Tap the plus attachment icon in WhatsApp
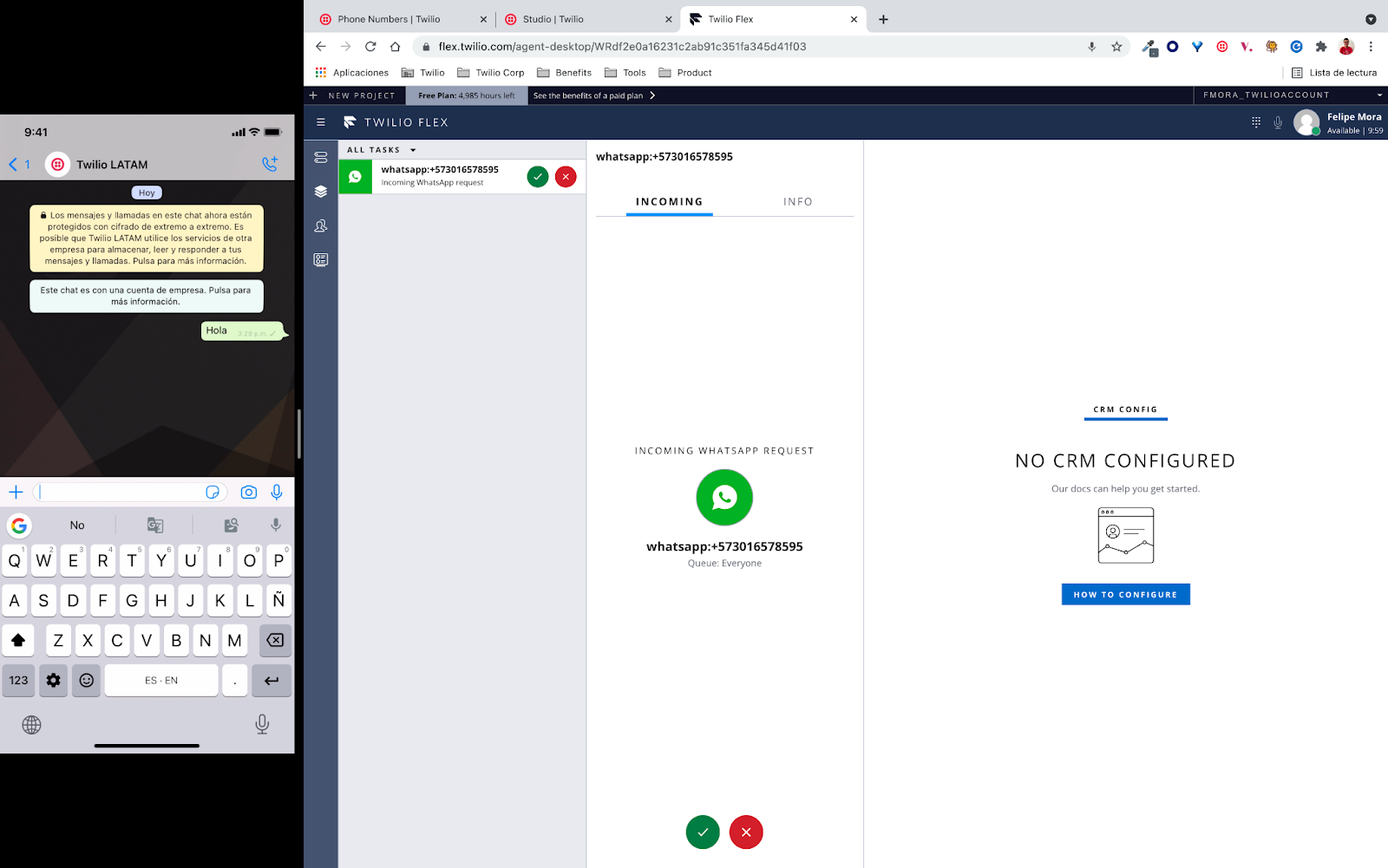Image resolution: width=1388 pixels, height=868 pixels. (16, 493)
